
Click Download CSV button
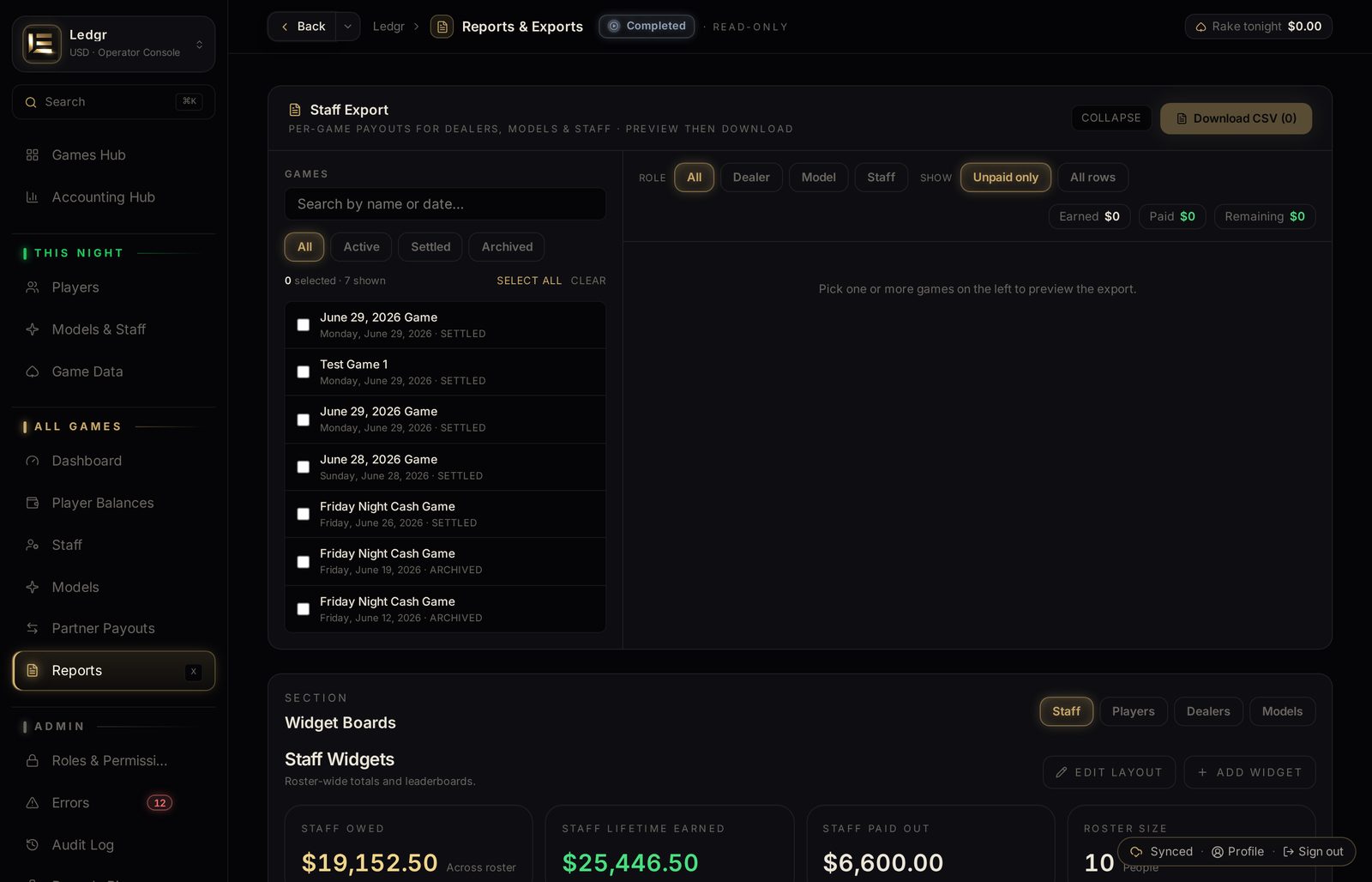point(1236,118)
